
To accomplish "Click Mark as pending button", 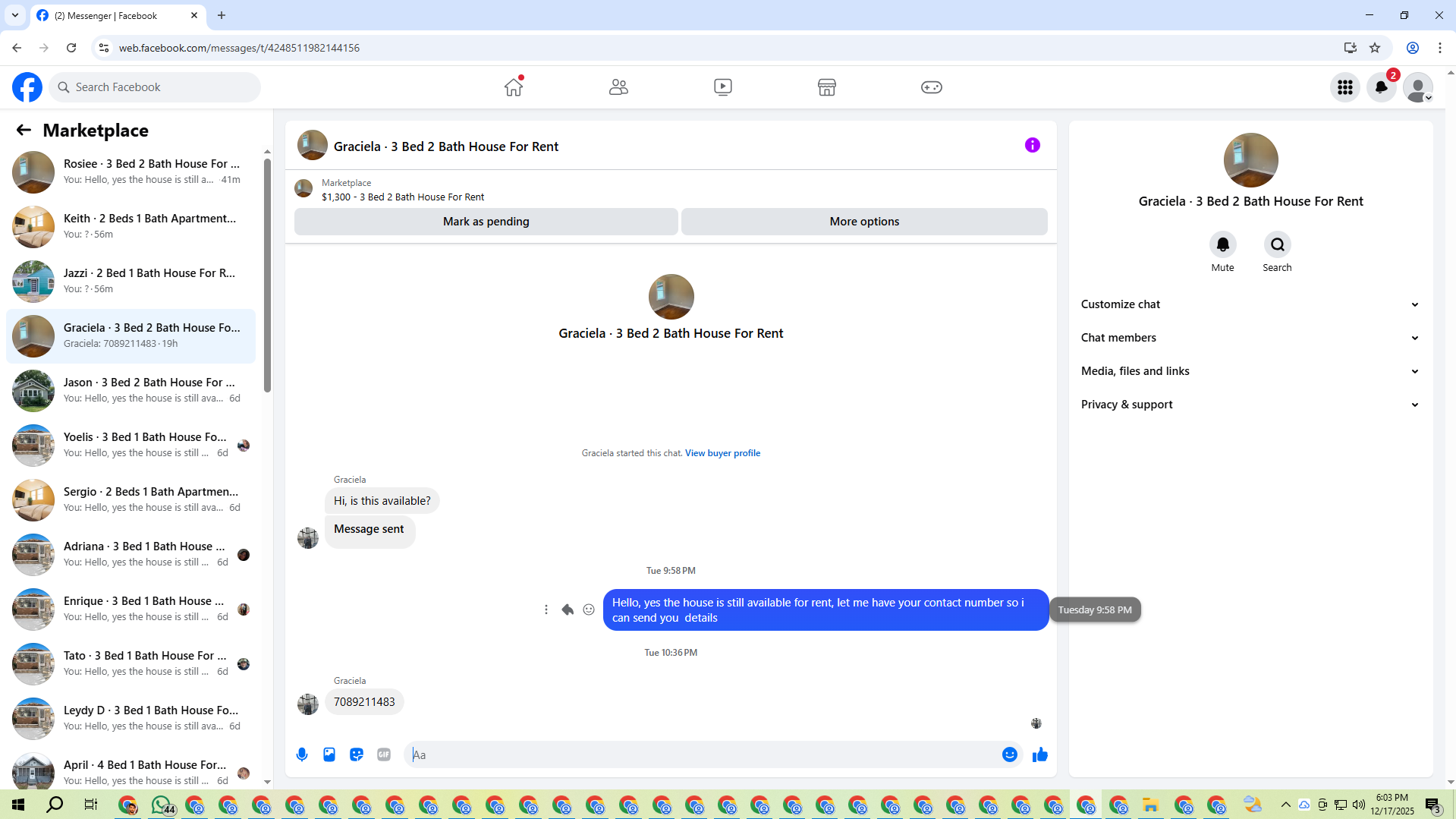I will click(x=486, y=222).
